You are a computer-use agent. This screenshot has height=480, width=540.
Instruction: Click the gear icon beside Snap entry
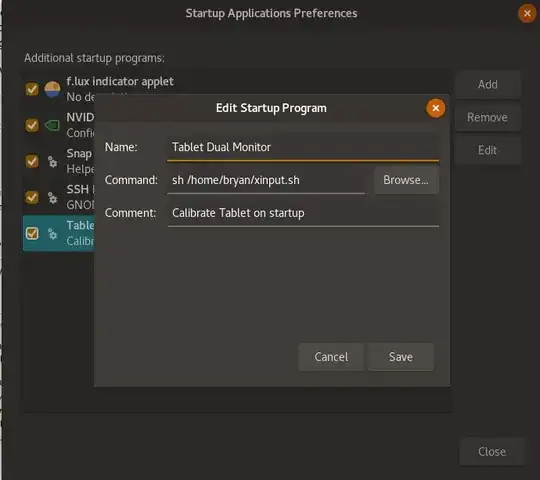click(52, 161)
